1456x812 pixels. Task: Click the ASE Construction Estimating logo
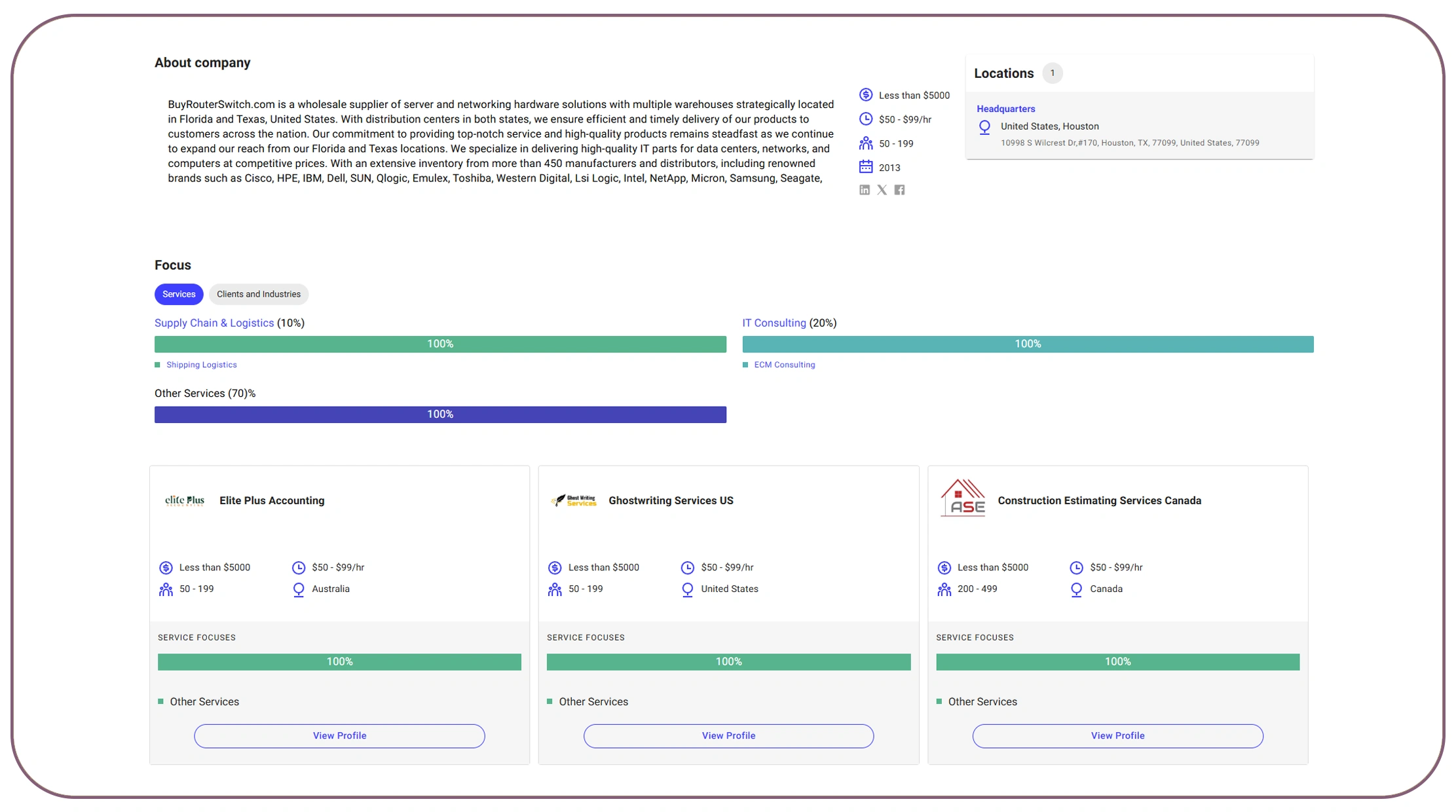point(963,499)
